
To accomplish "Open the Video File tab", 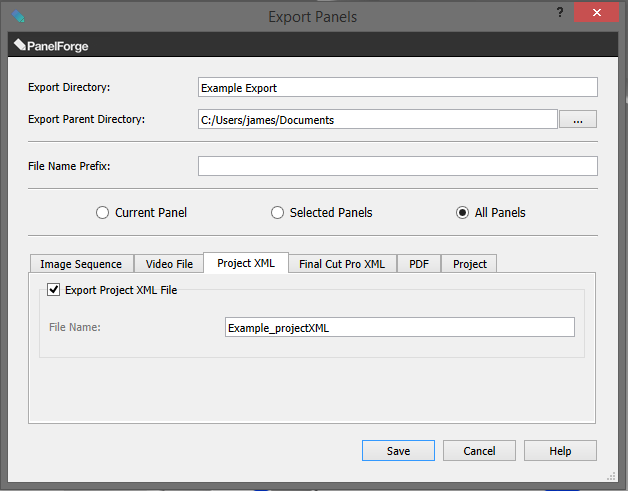I will (x=169, y=264).
